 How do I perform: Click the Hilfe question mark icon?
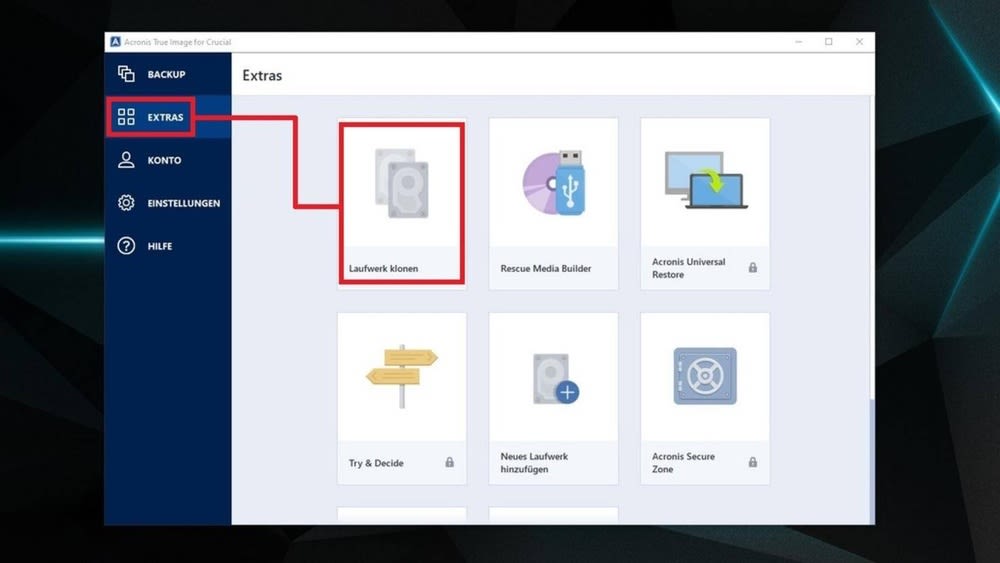tap(126, 245)
